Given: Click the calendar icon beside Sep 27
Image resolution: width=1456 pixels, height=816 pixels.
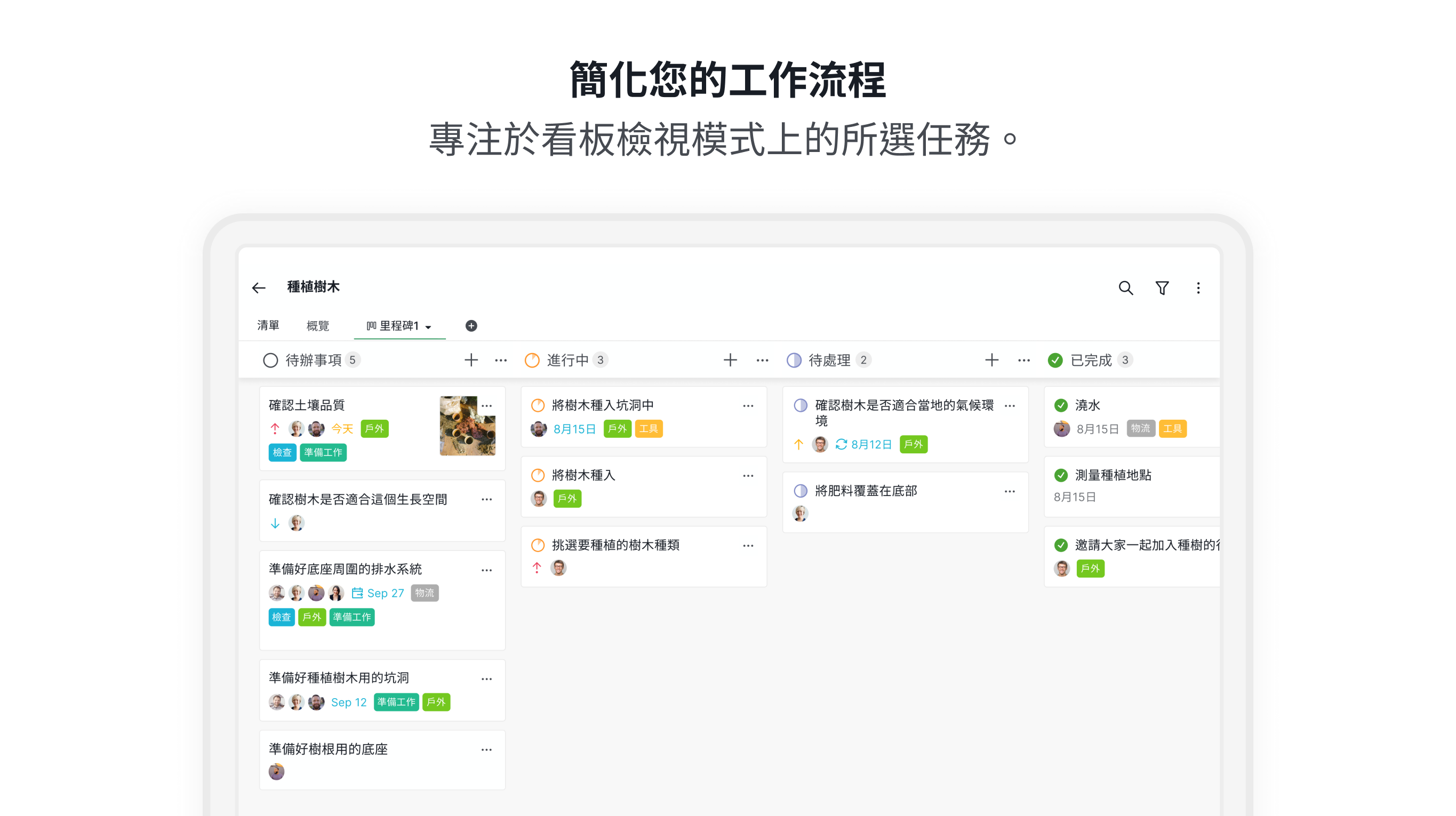Looking at the screenshot, I should (357, 593).
